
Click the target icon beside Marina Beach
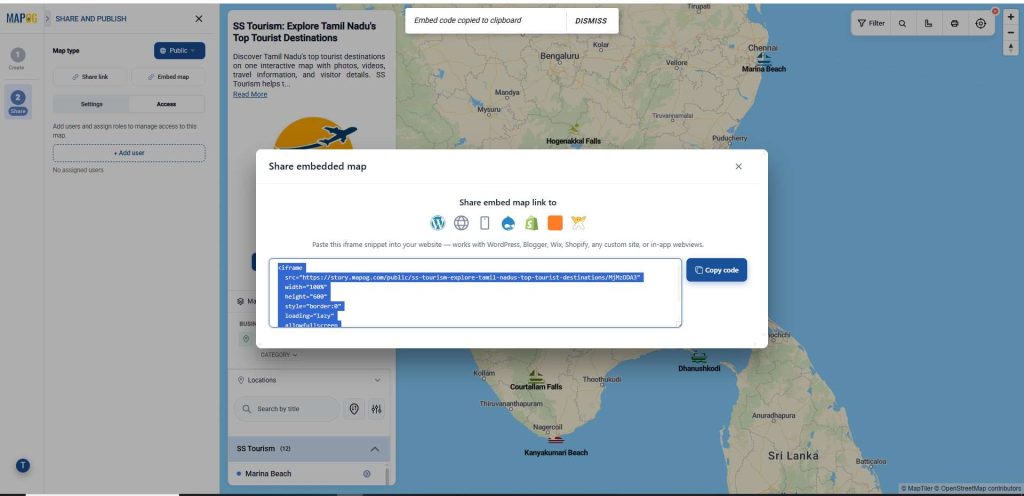click(366, 474)
